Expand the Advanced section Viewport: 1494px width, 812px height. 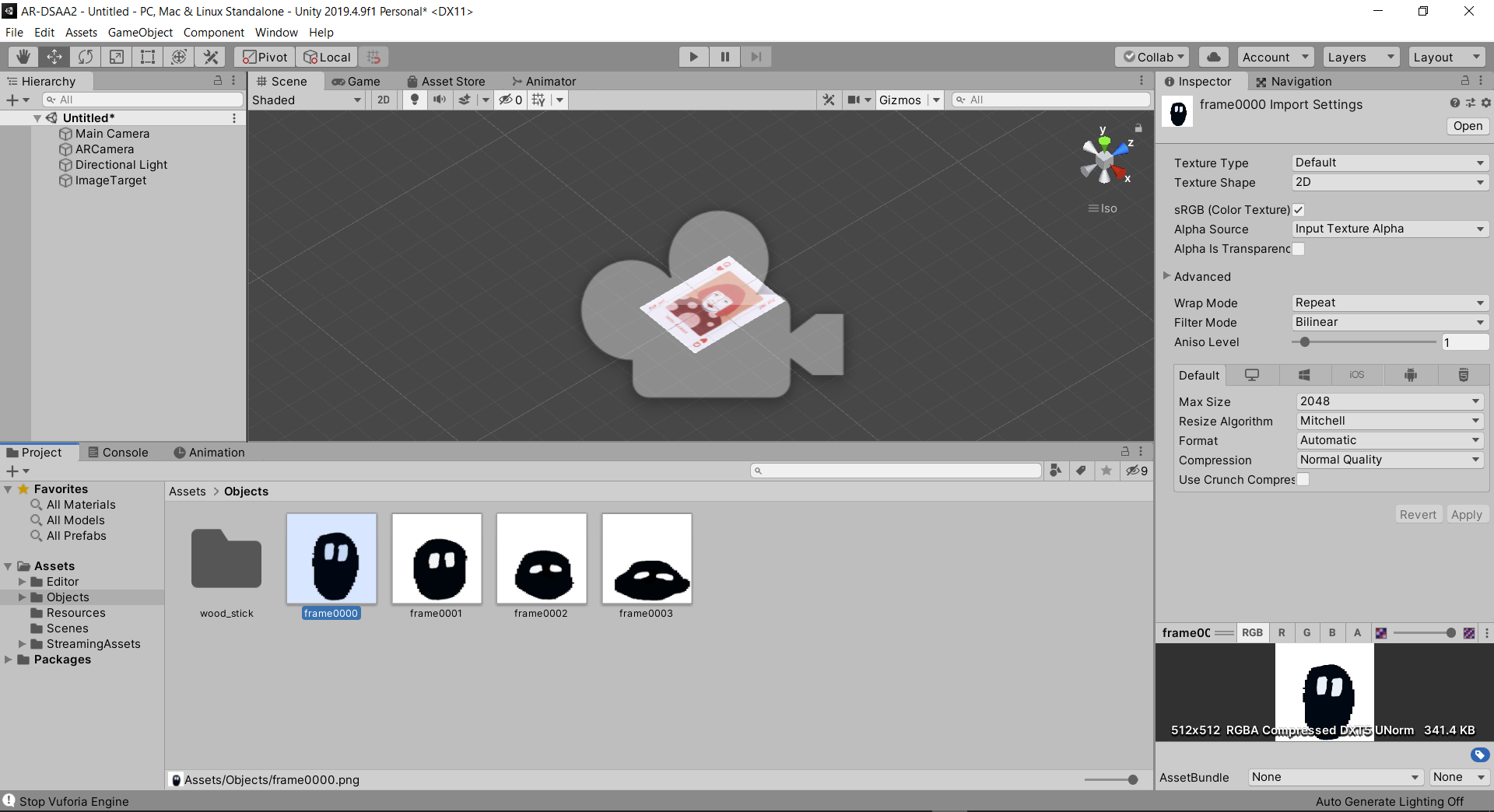coord(1167,276)
